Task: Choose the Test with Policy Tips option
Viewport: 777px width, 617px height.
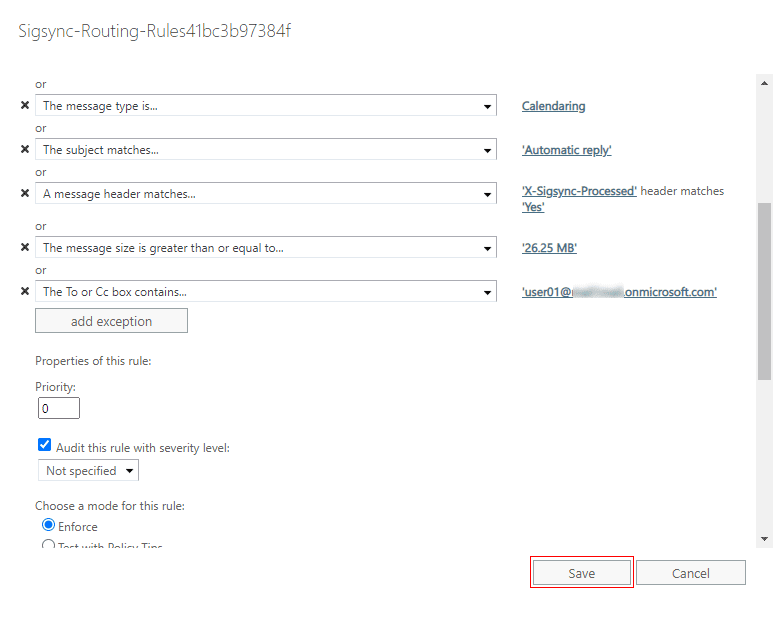Action: [48, 546]
